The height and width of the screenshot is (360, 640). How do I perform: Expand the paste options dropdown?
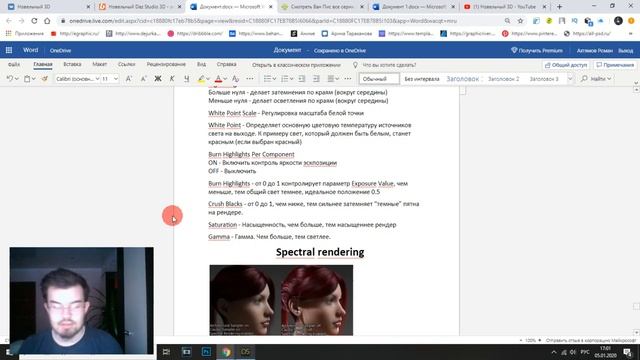point(33,79)
